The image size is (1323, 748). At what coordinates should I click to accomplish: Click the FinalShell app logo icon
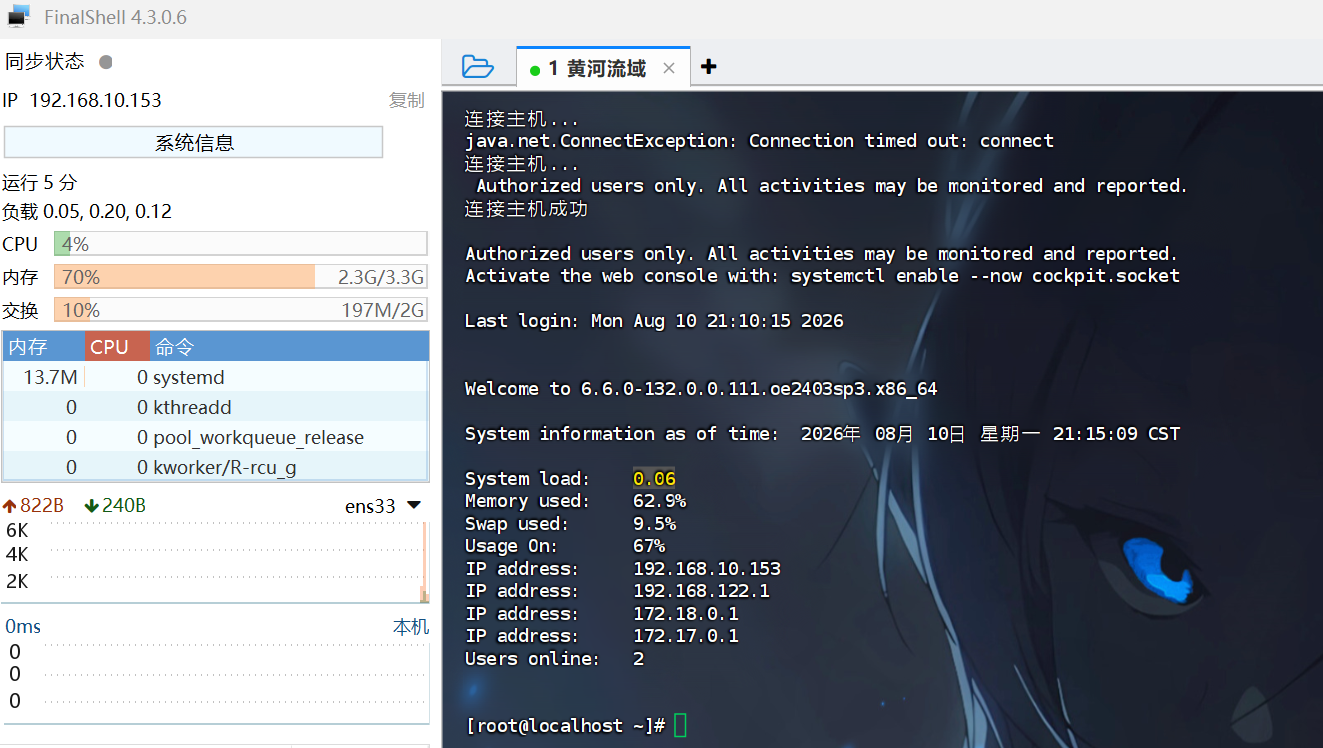(19, 17)
